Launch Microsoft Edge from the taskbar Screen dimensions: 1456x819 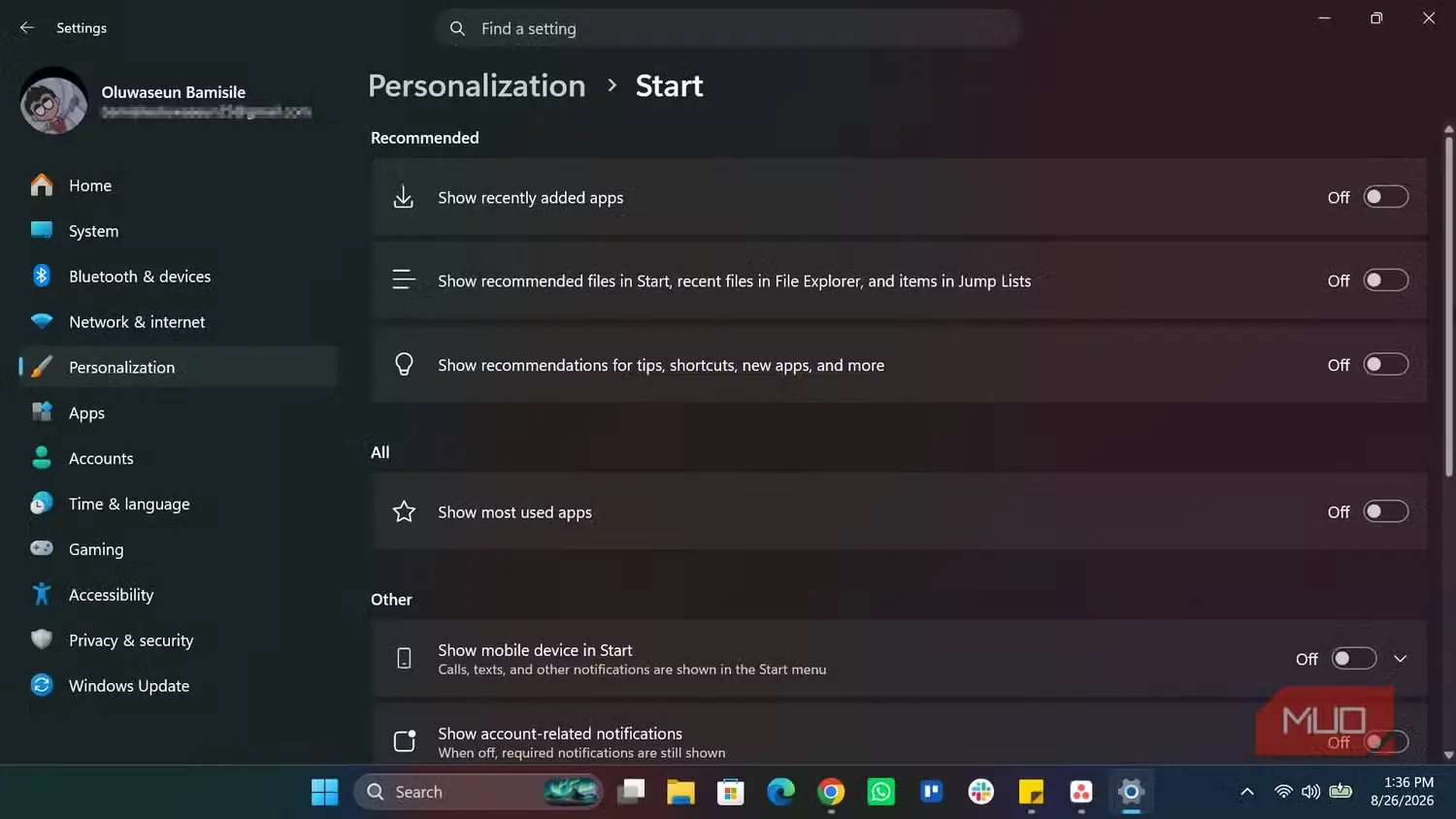[x=780, y=792]
